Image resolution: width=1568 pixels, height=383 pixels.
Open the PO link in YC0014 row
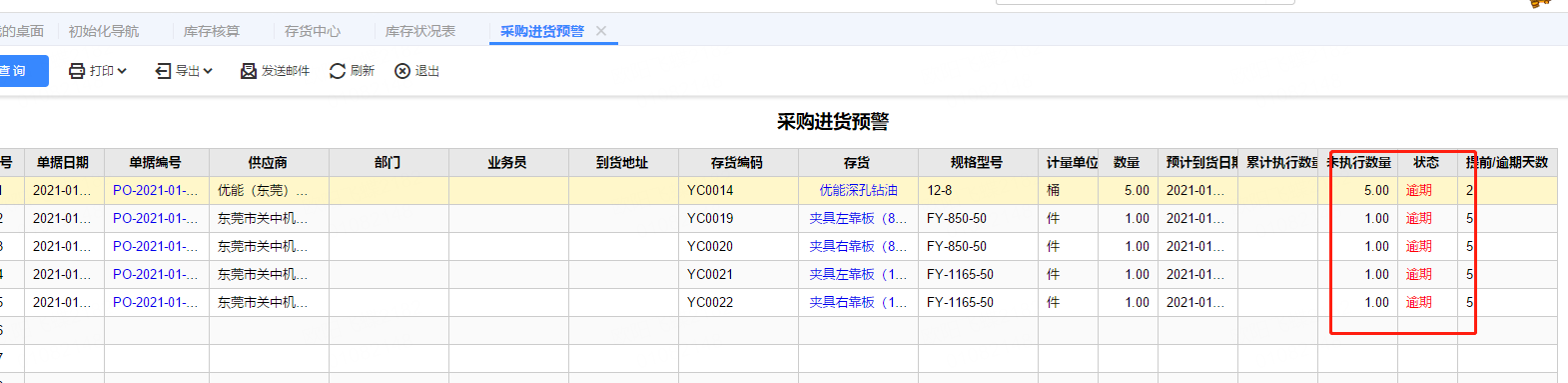[x=155, y=190]
